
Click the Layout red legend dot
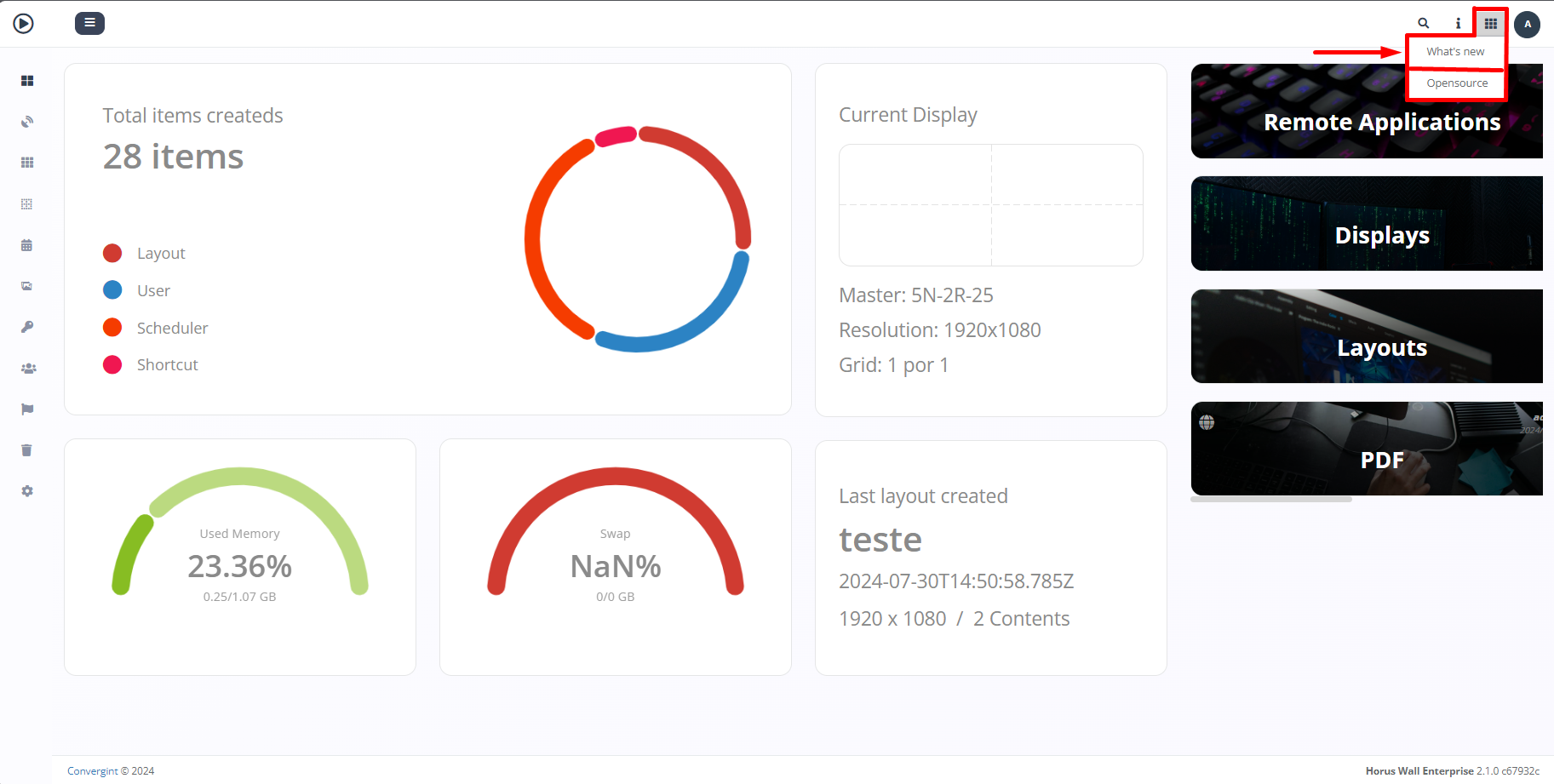click(112, 254)
